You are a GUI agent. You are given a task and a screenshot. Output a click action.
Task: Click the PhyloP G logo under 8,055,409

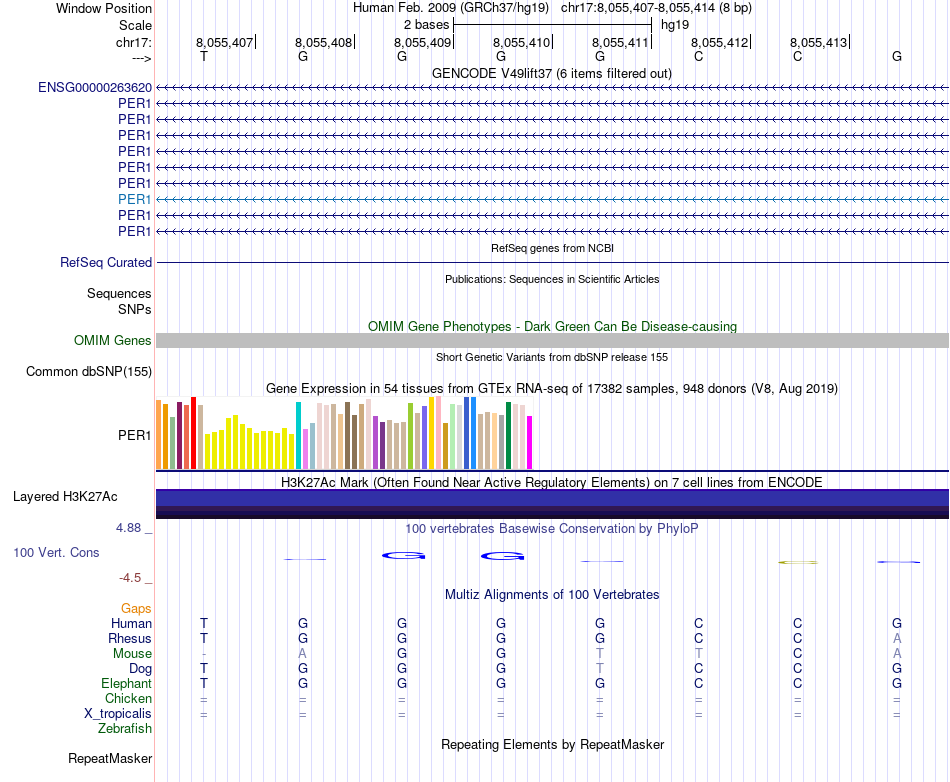point(403,555)
